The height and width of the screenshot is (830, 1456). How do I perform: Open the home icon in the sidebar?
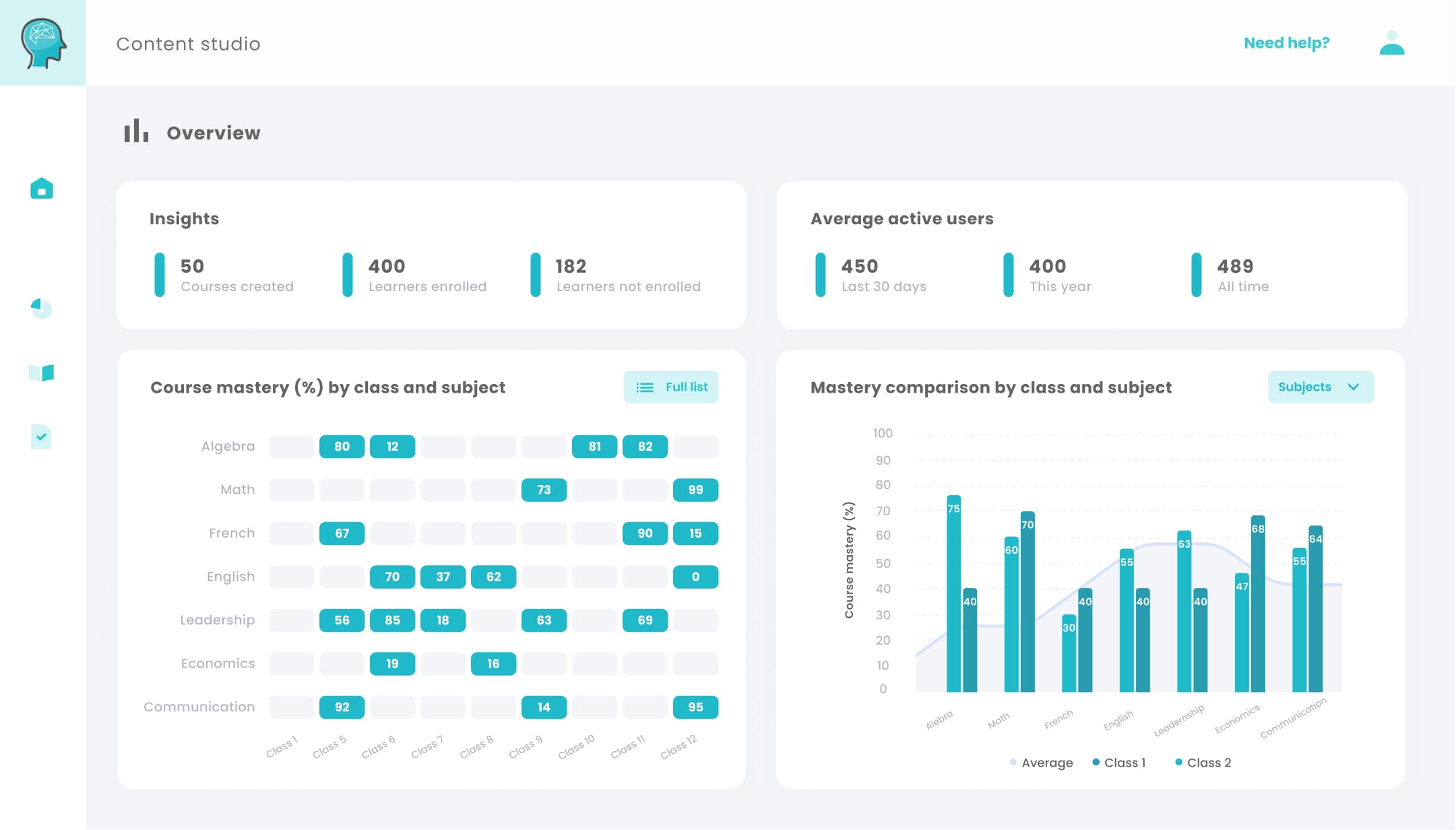click(x=42, y=189)
